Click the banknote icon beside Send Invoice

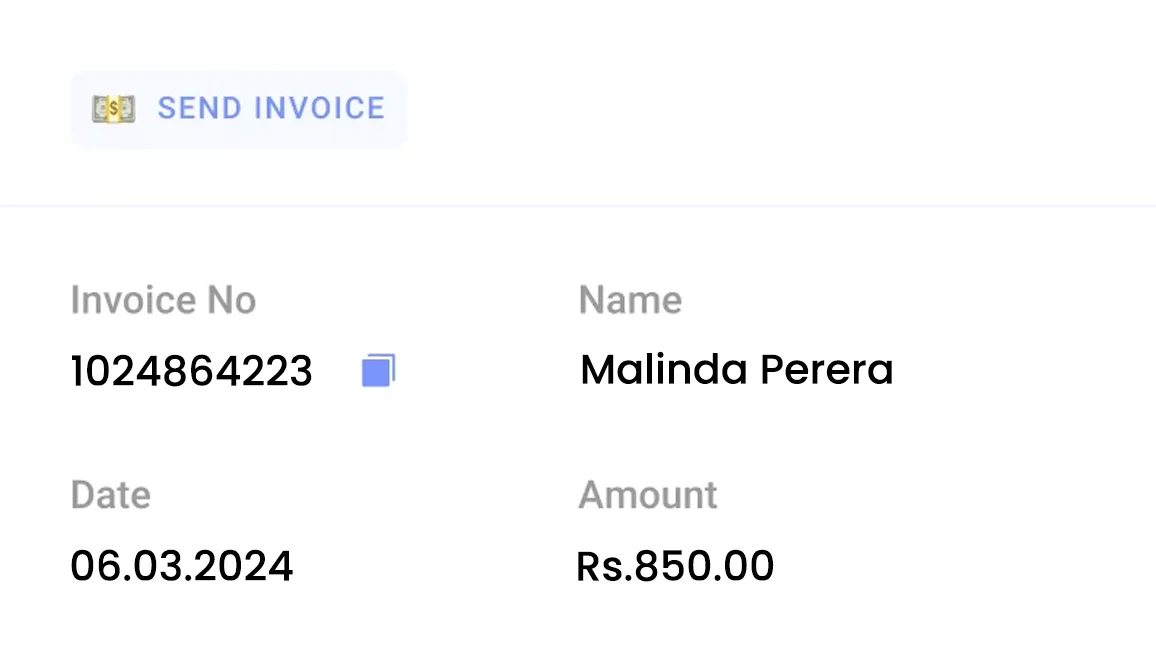point(113,109)
